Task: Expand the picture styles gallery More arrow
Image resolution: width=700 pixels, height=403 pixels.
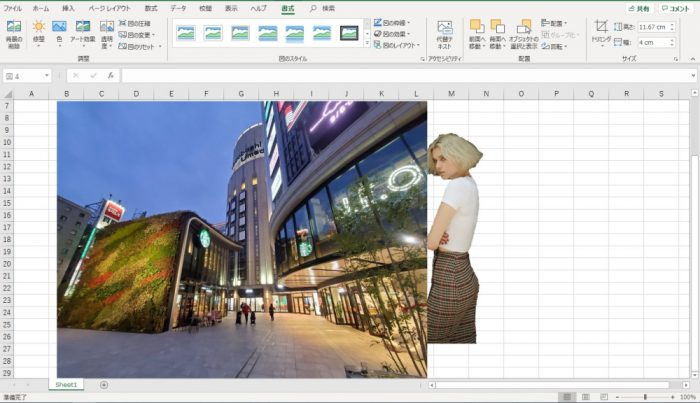Action: pyautogui.click(x=367, y=44)
